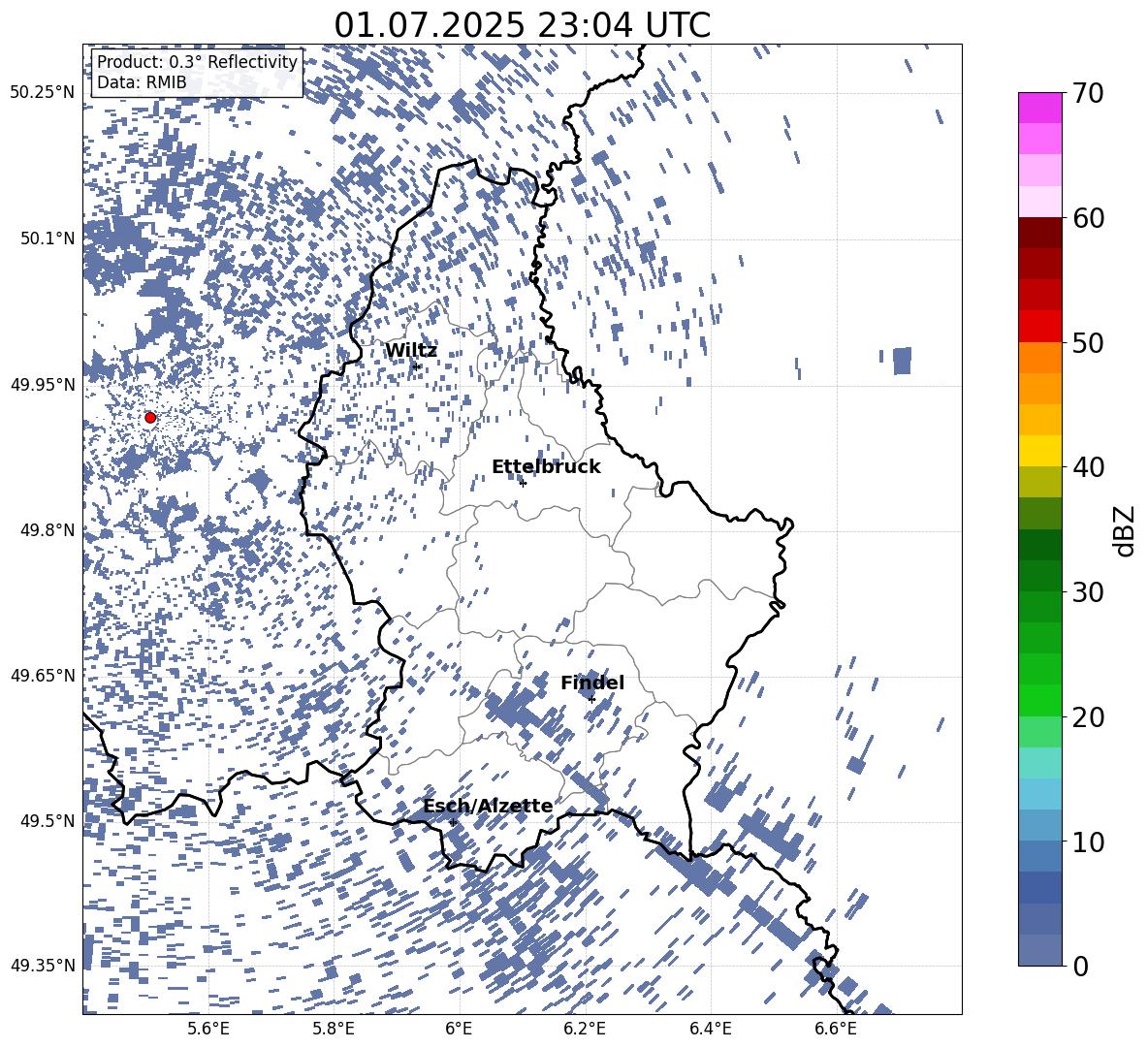Click the latitude label 50.1°N

tap(47, 238)
